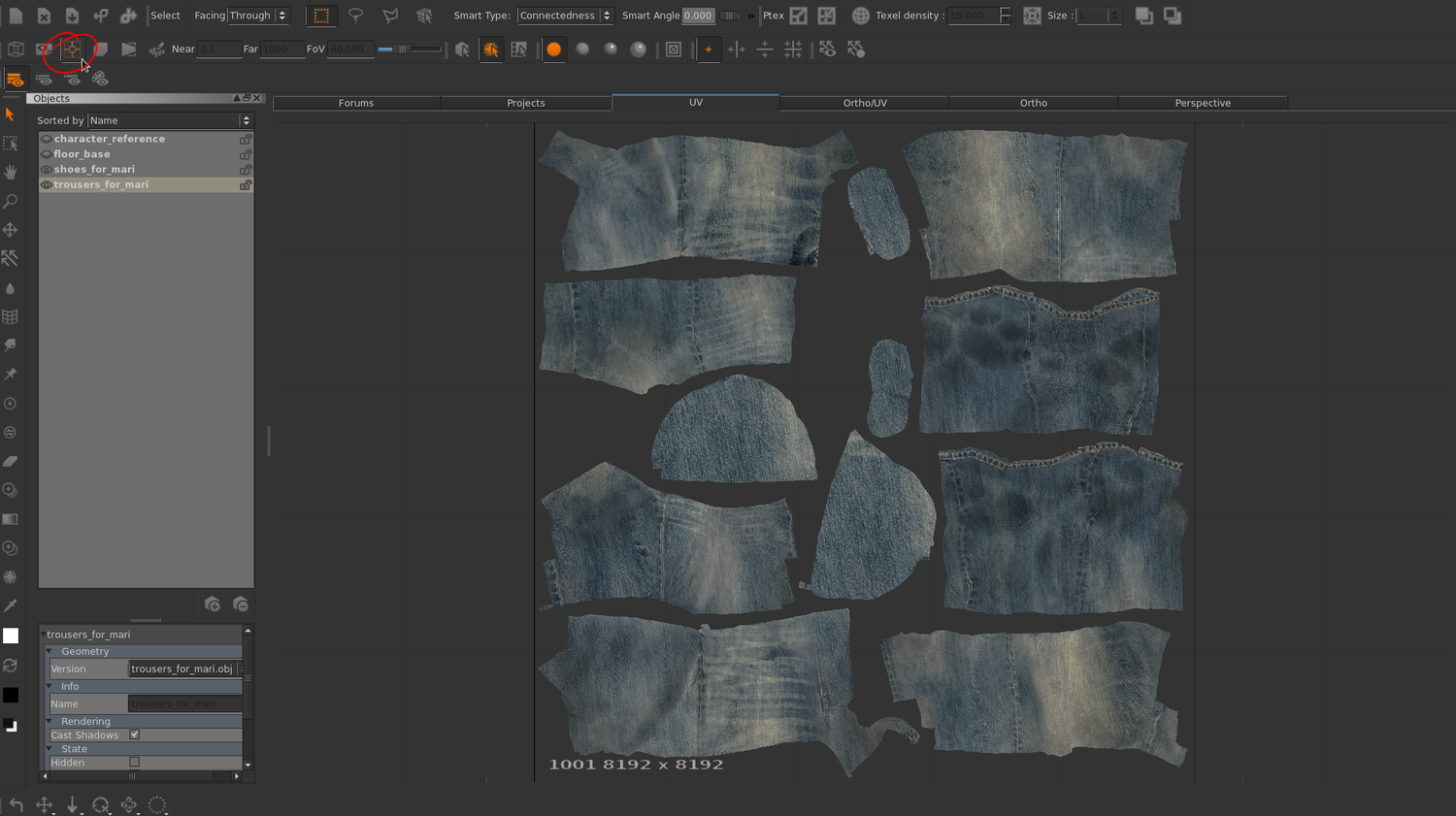
Task: Activate lasso selection mode
Action: [x=355, y=16]
